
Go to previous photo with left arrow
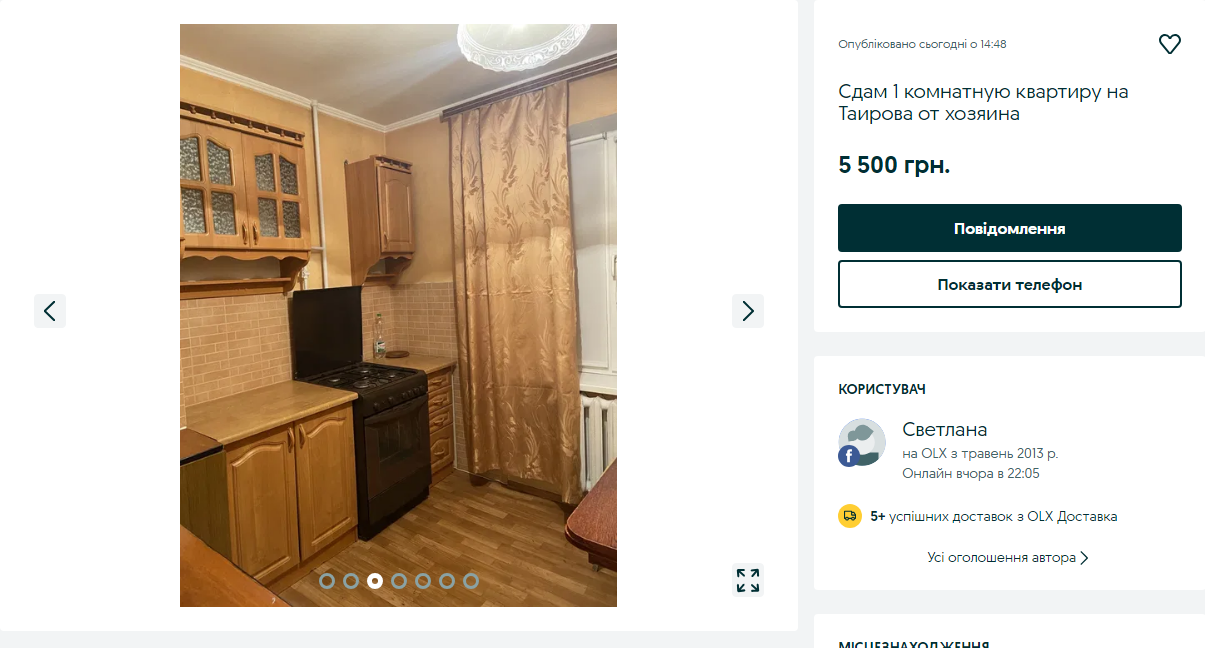point(50,311)
